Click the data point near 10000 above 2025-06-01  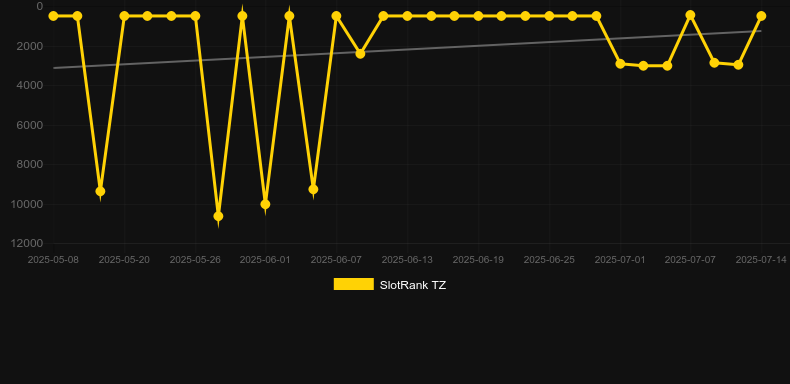pyautogui.click(x=265, y=204)
